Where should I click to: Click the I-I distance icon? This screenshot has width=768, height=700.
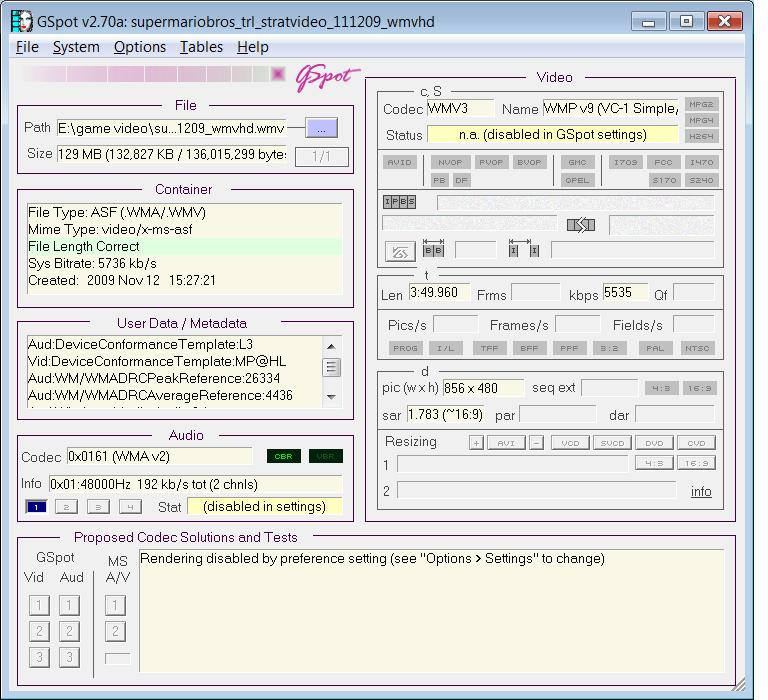coord(524,248)
